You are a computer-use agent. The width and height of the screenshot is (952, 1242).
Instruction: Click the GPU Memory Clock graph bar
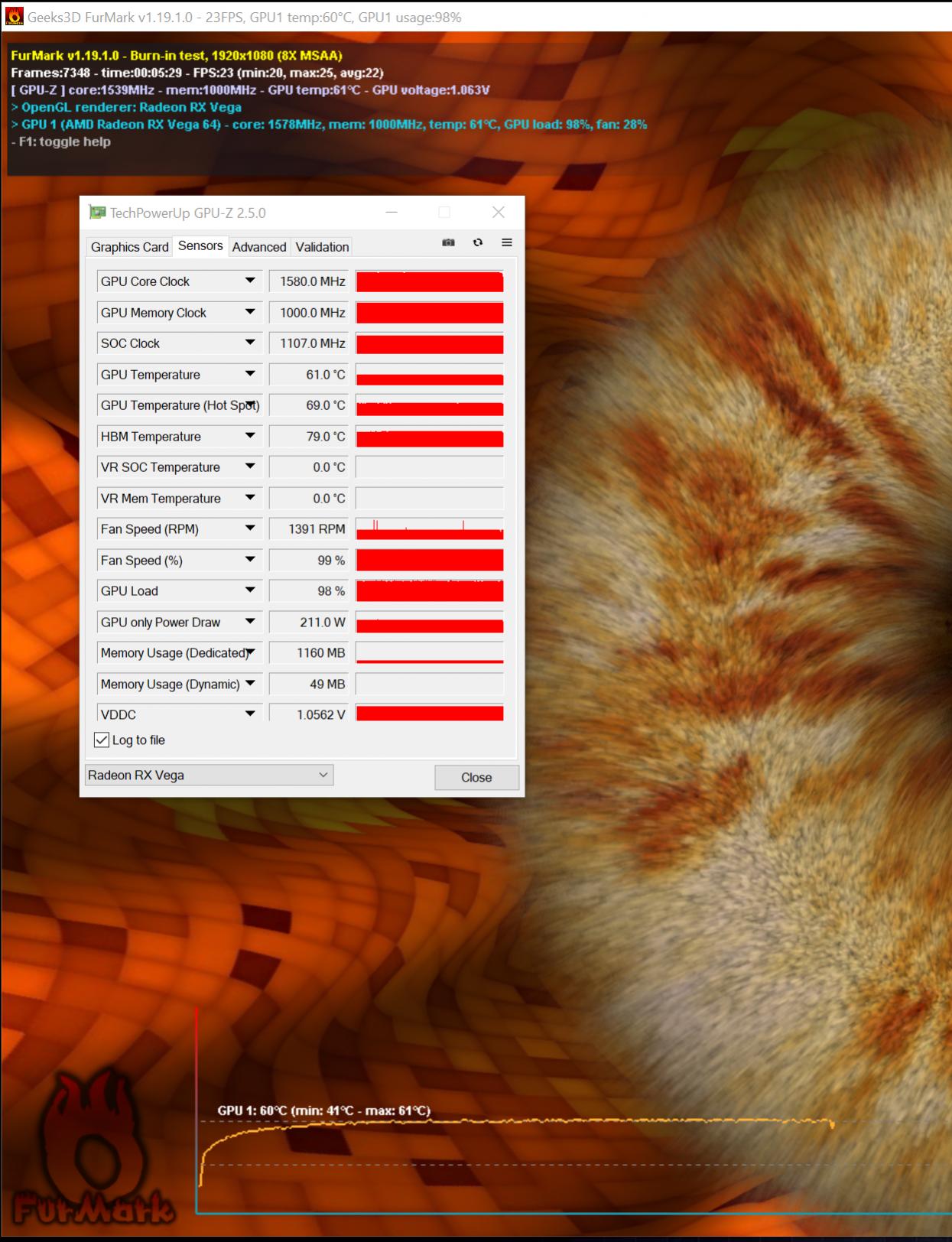click(x=430, y=312)
